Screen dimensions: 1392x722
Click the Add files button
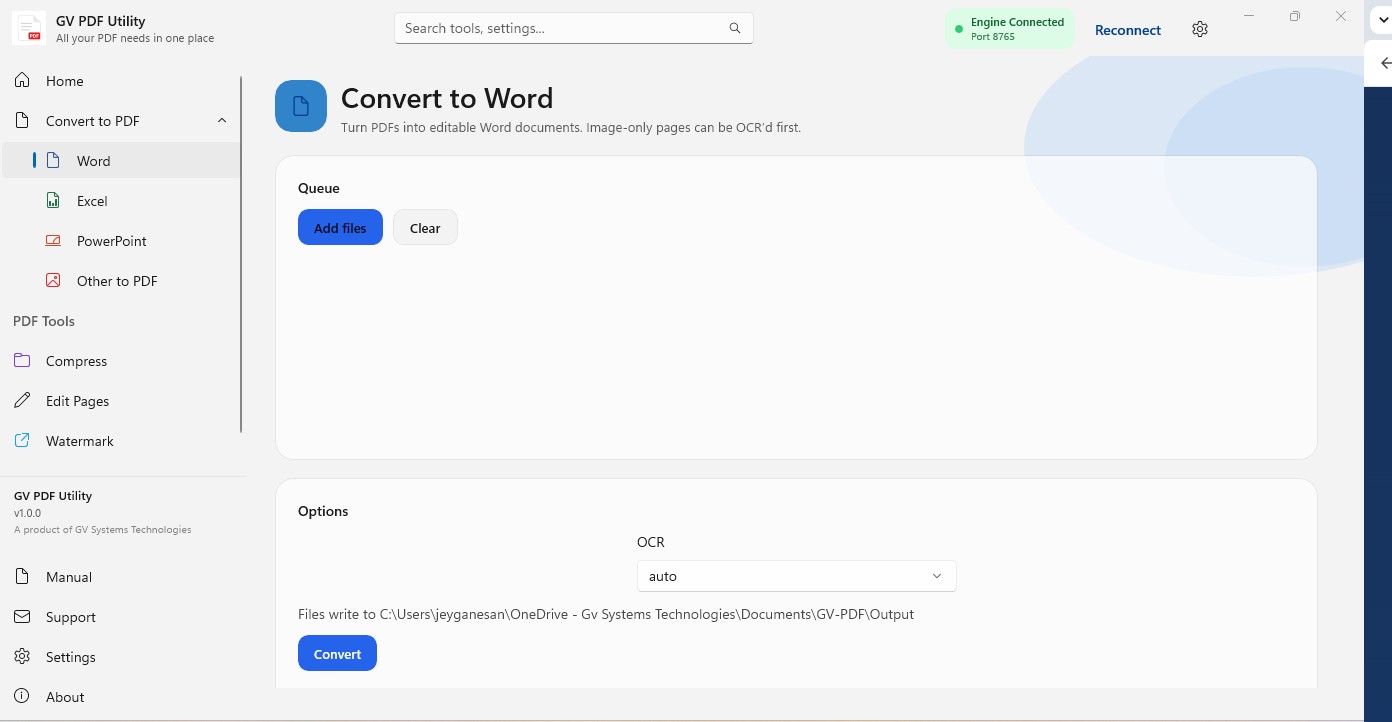tap(340, 228)
